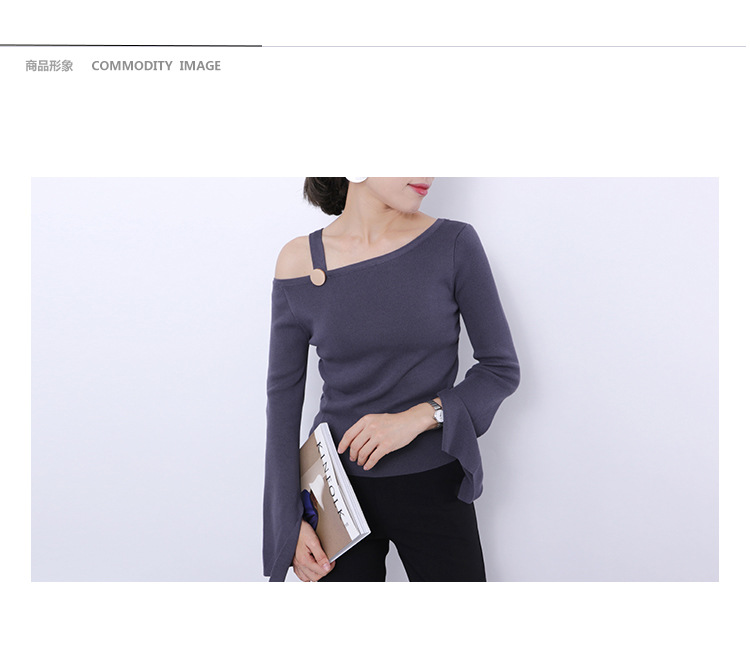This screenshot has width=750, height=663.
Task: Click the 商品形象 Chinese heading
Action: point(49,66)
